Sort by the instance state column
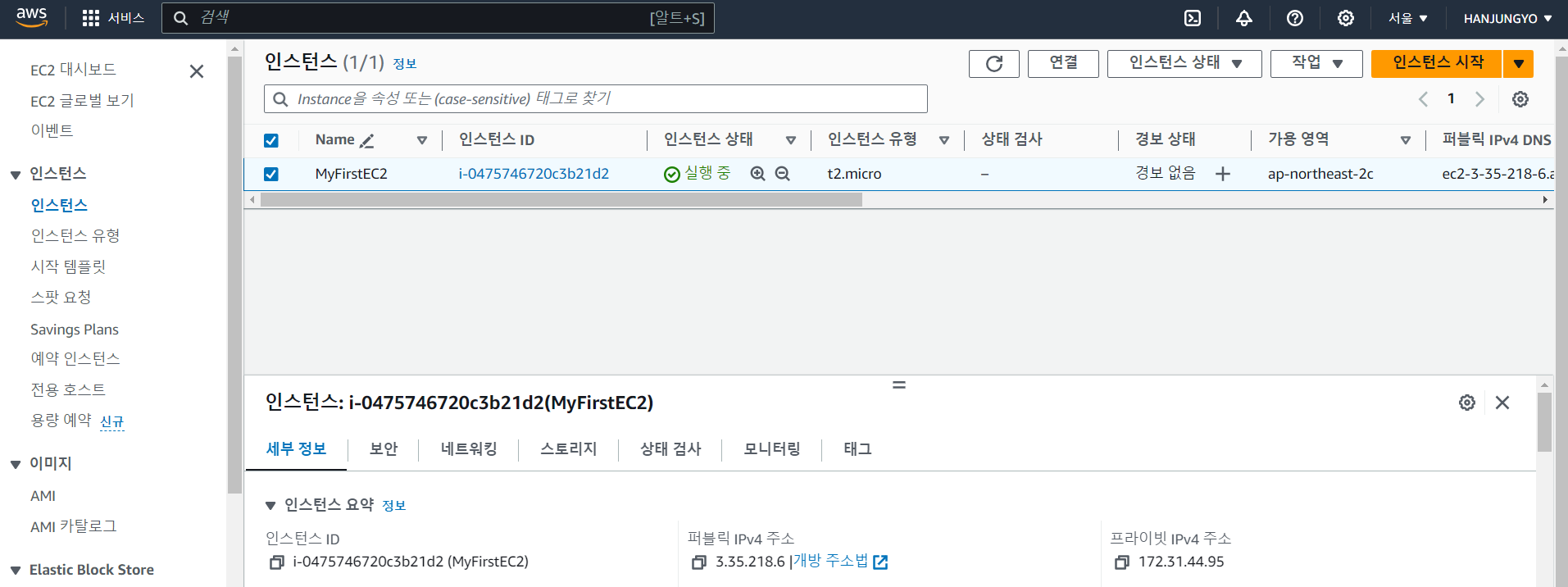The width and height of the screenshot is (1568, 587). click(791, 140)
